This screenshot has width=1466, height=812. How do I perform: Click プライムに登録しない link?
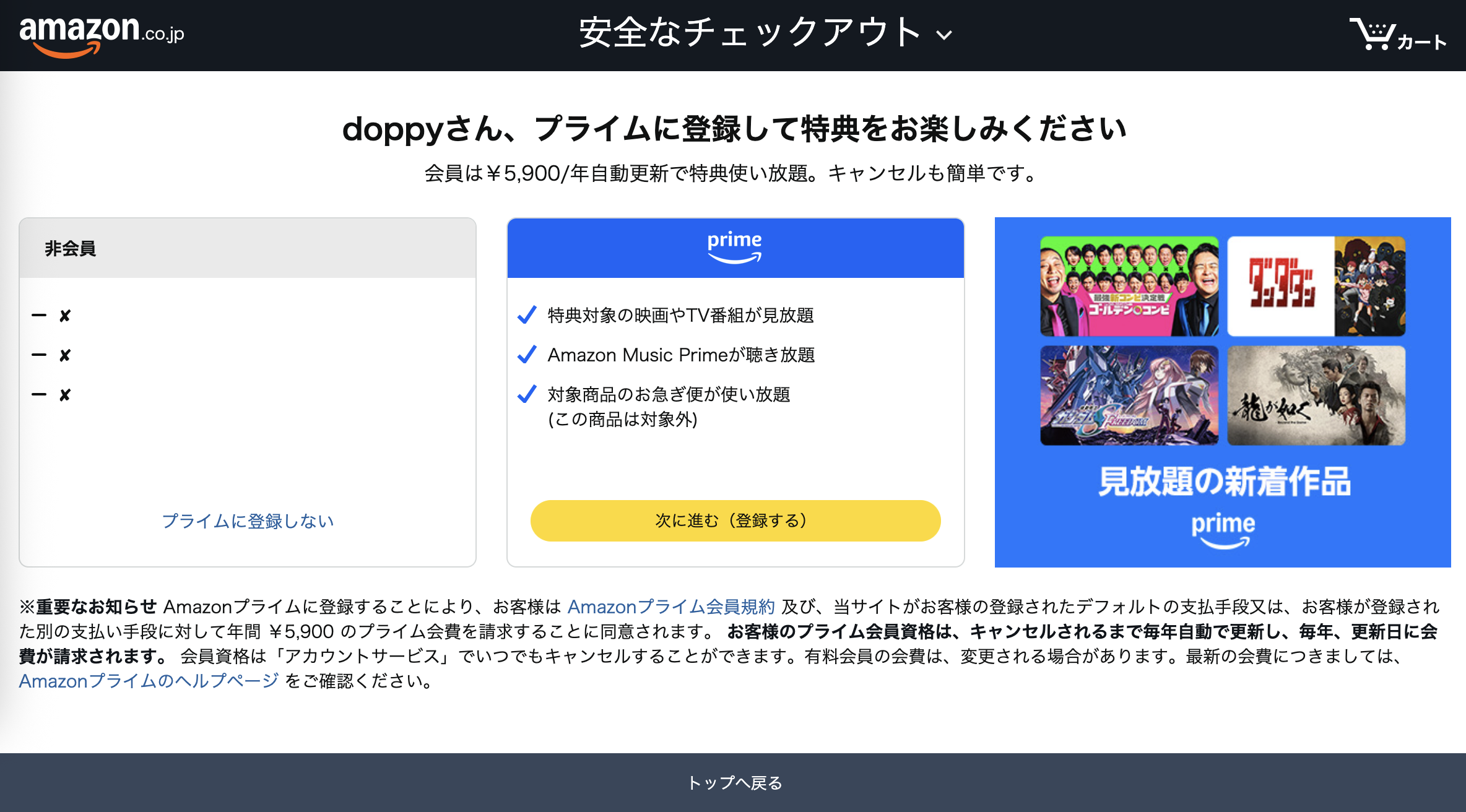pyautogui.click(x=248, y=521)
